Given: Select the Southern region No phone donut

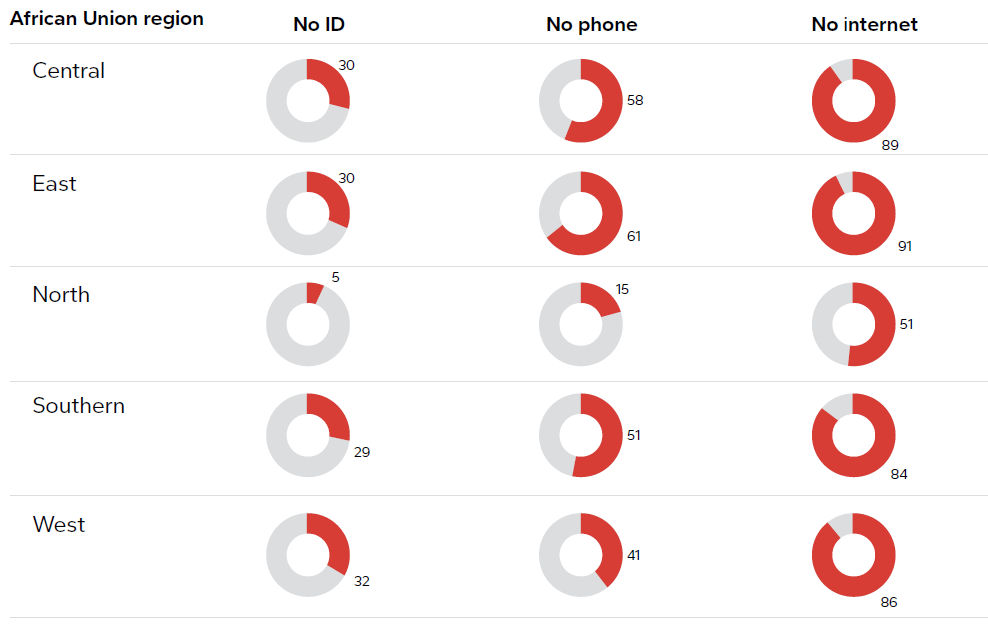Looking at the screenshot, I should pos(581,435).
